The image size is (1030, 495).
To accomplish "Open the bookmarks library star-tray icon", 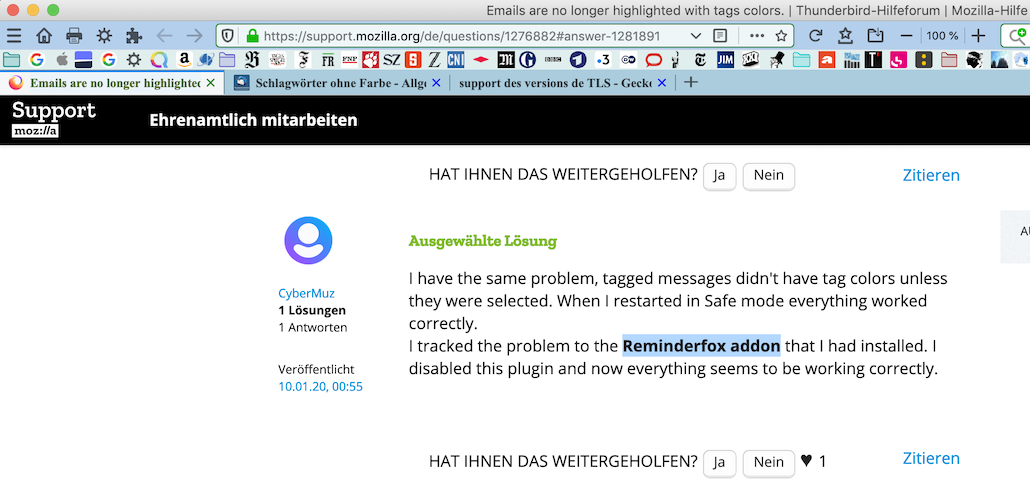I will pyautogui.click(x=845, y=35).
